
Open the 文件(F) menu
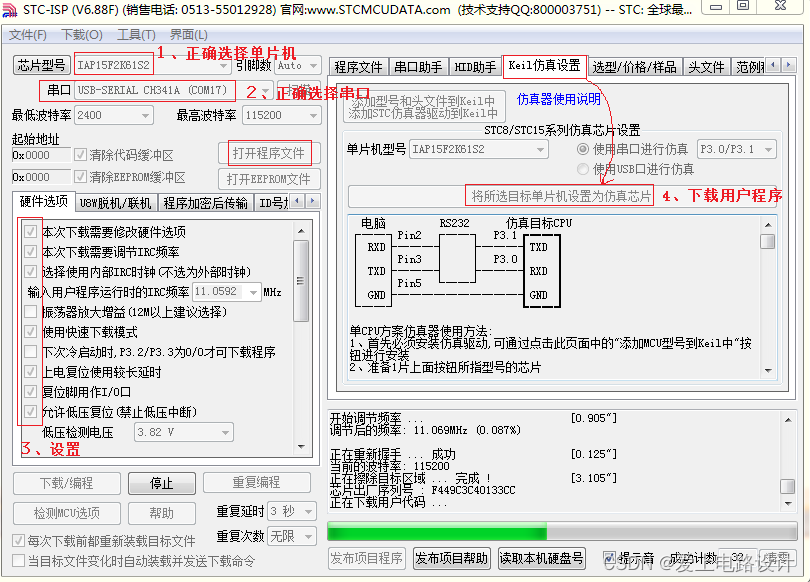coord(28,35)
